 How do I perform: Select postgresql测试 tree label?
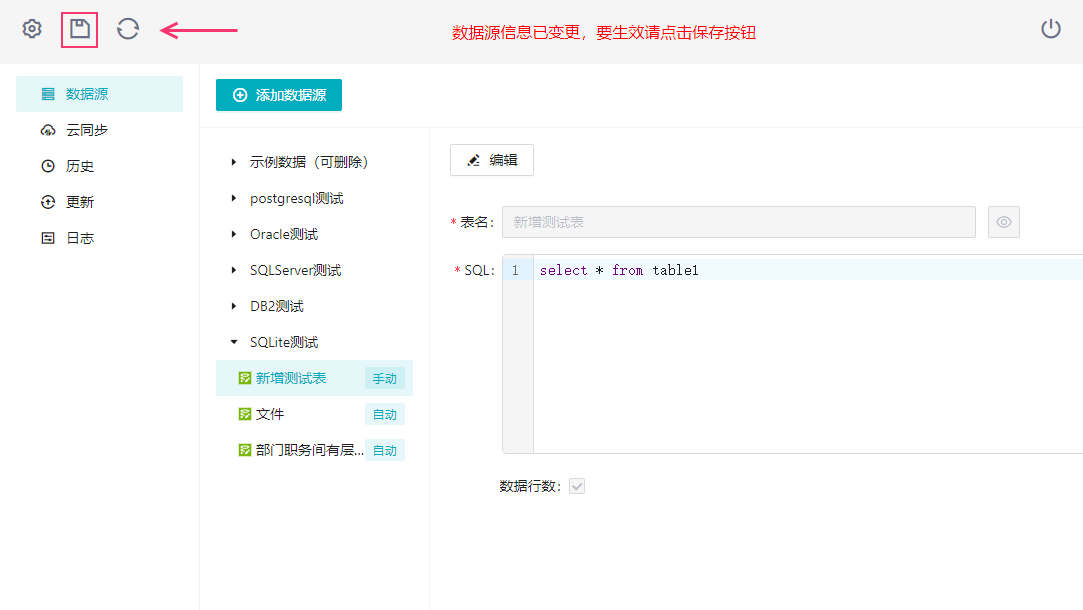point(297,198)
